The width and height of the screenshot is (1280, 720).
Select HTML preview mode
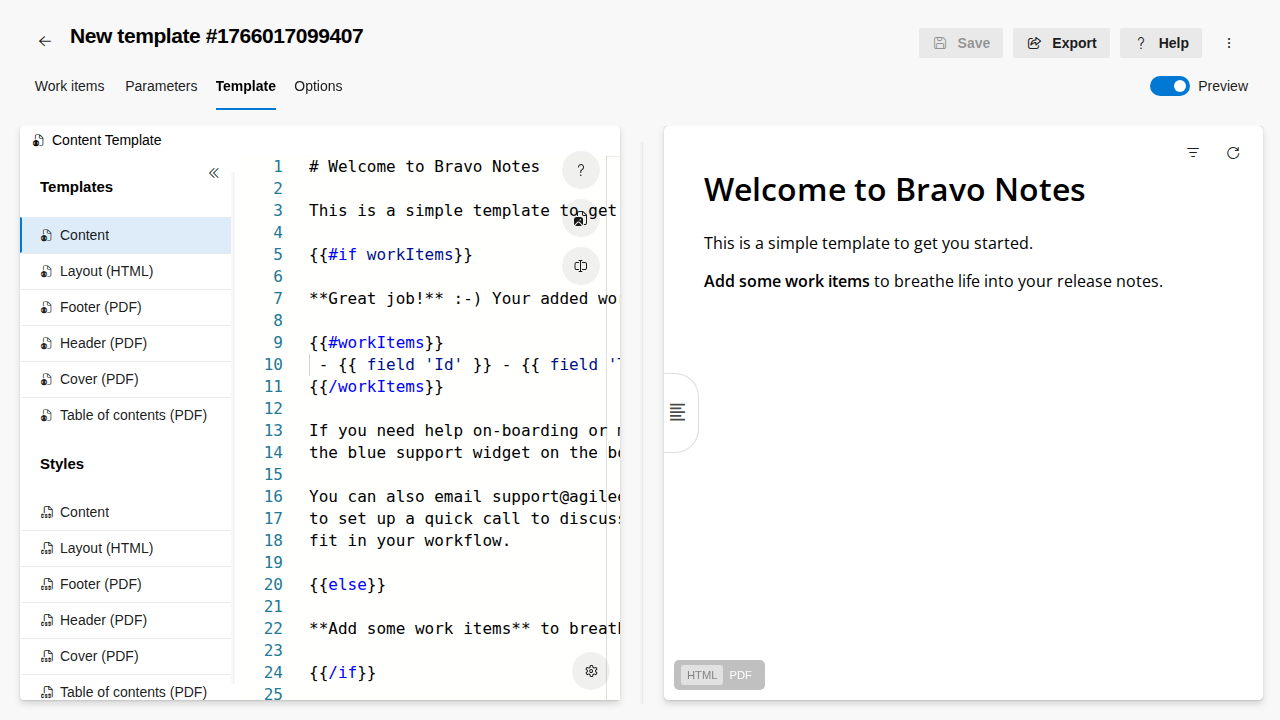702,675
